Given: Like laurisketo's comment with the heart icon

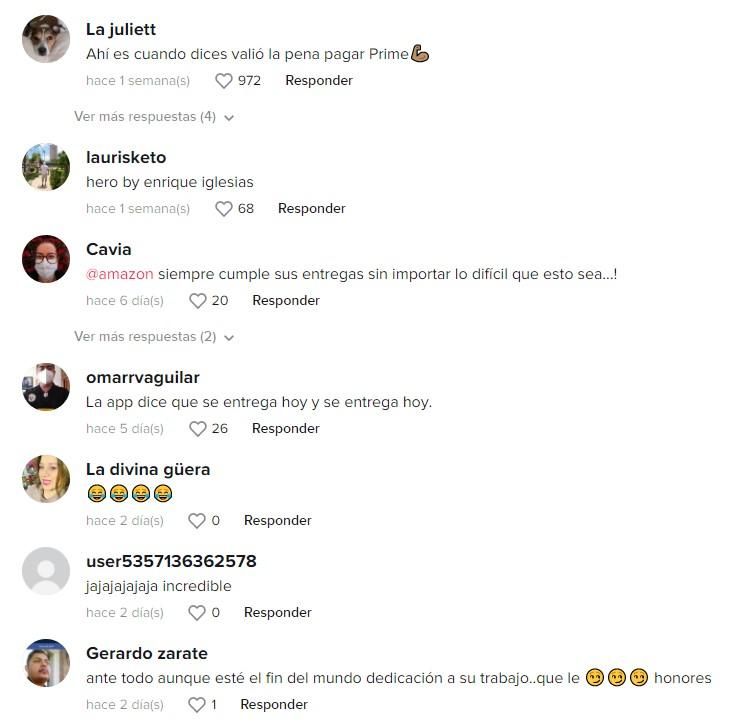Looking at the screenshot, I should coord(223,209).
